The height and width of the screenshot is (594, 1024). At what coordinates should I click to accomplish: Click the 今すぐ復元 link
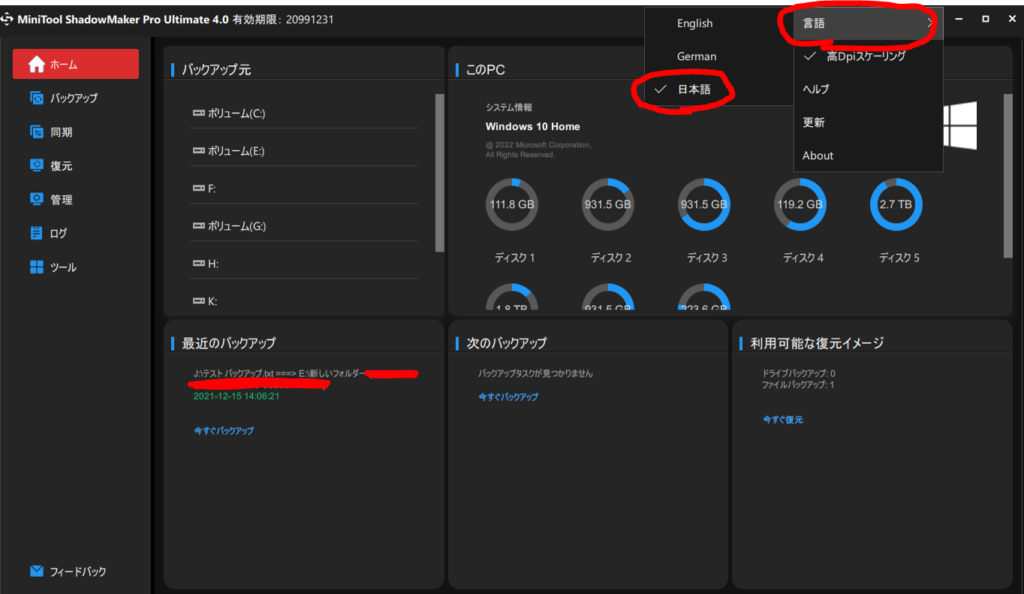(x=782, y=420)
